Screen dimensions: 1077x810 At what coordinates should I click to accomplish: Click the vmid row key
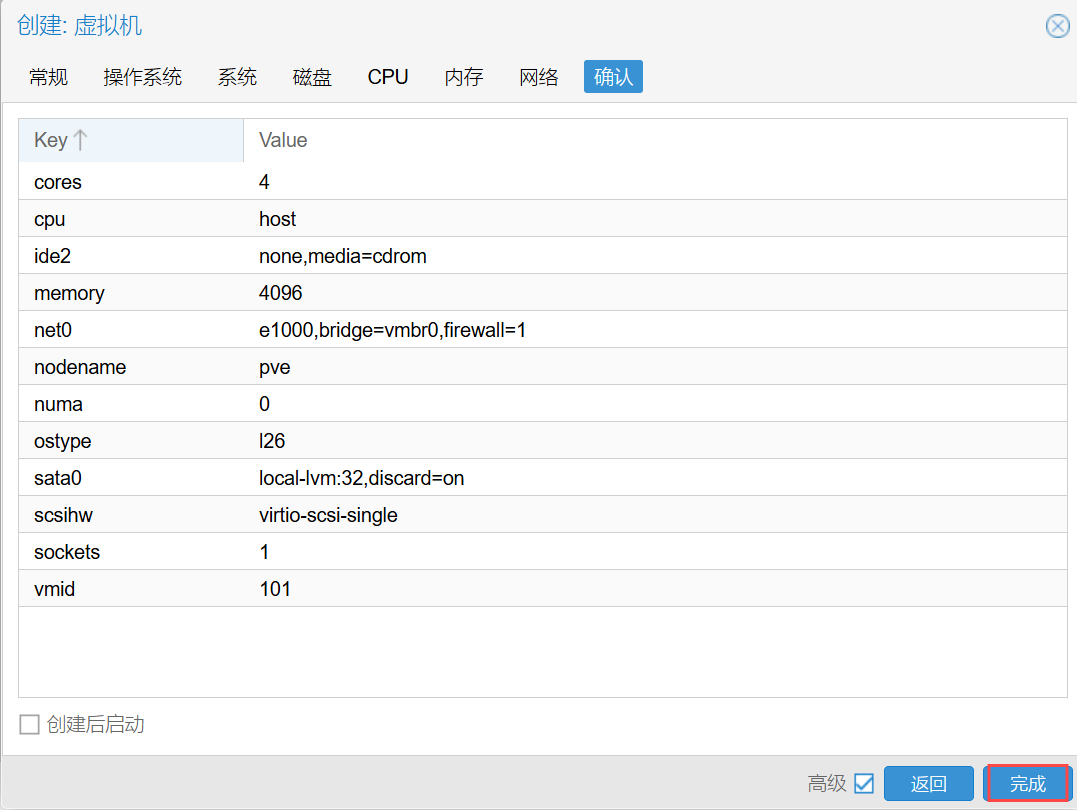[x=54, y=589]
